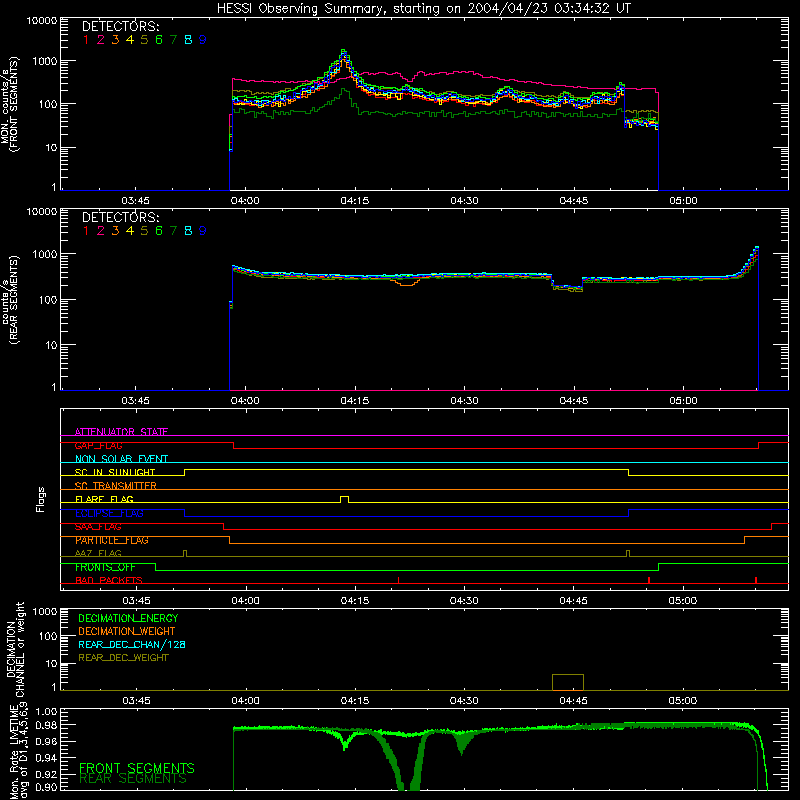Click the DECIMATION_WEIGHT legend entry
Viewport: 800px width, 800px height.
click(x=127, y=631)
